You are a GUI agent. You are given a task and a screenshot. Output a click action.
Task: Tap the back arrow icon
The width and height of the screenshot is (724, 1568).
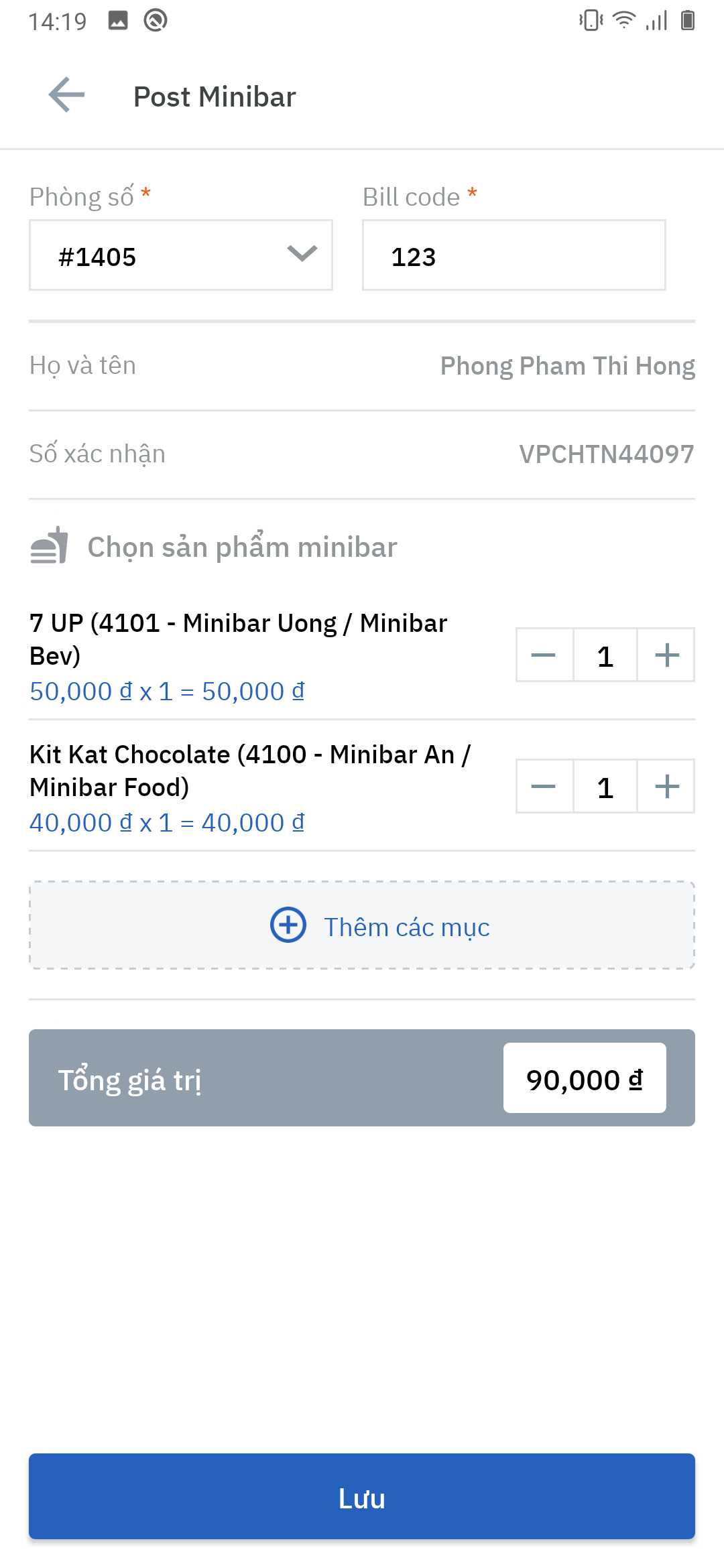[x=67, y=95]
